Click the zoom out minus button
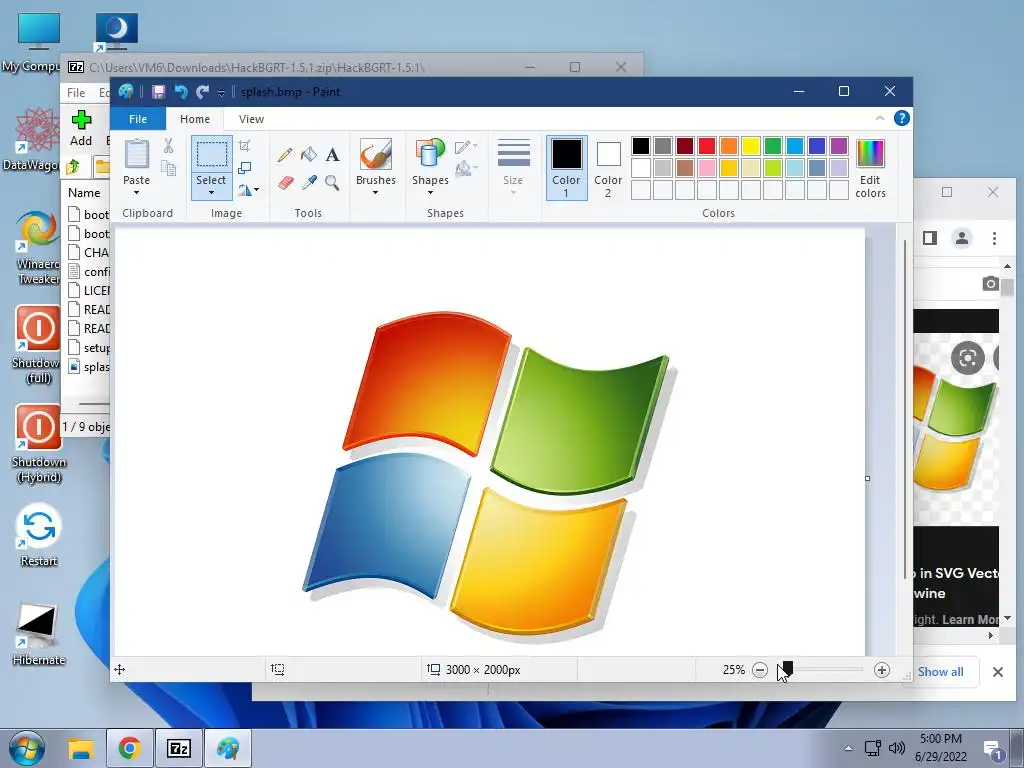 pyautogui.click(x=760, y=670)
